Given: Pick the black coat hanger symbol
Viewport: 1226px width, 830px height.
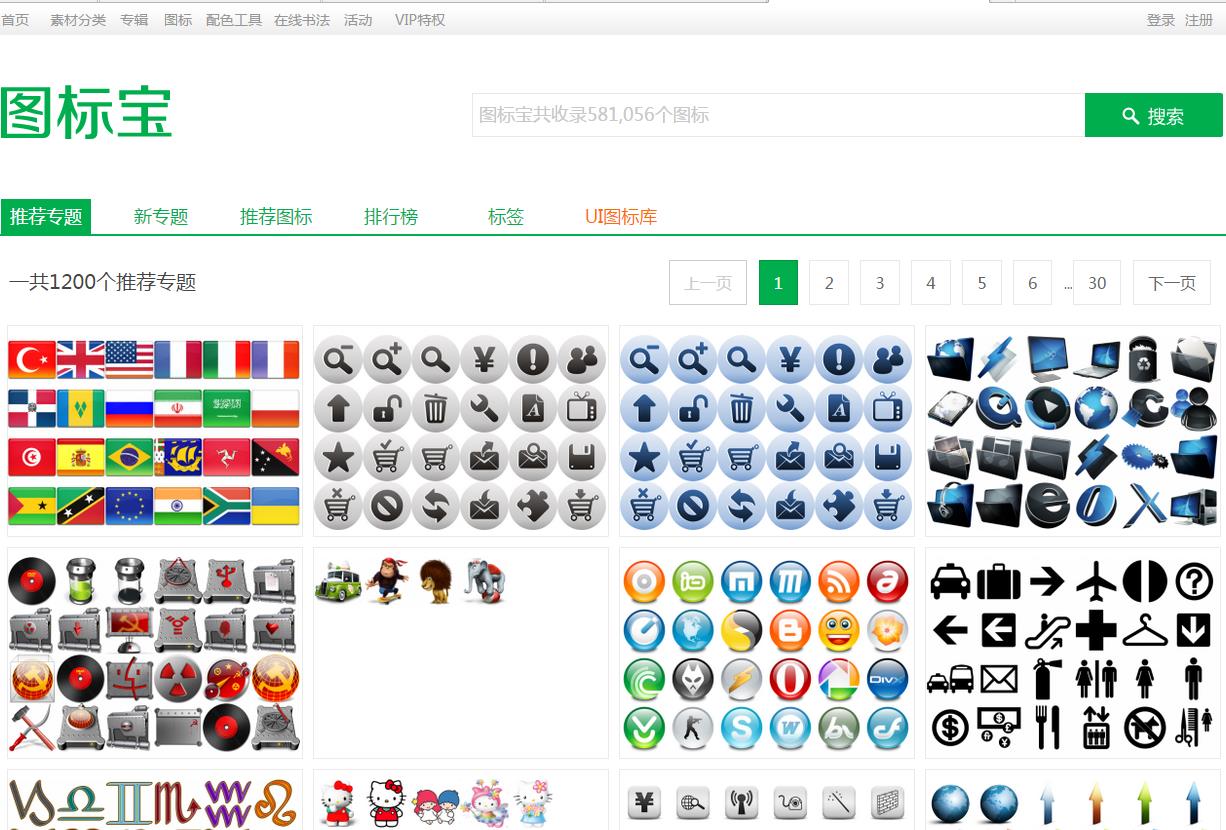Looking at the screenshot, I should click(1145, 630).
